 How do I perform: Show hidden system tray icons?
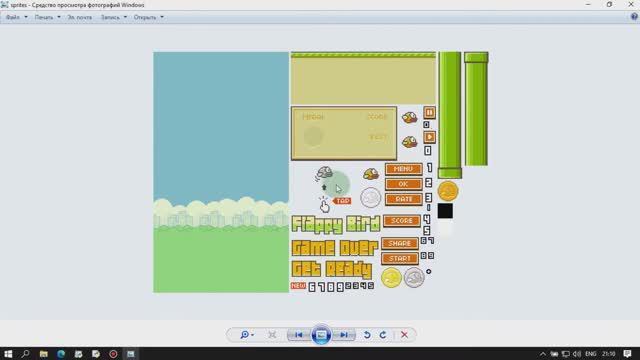coord(542,354)
